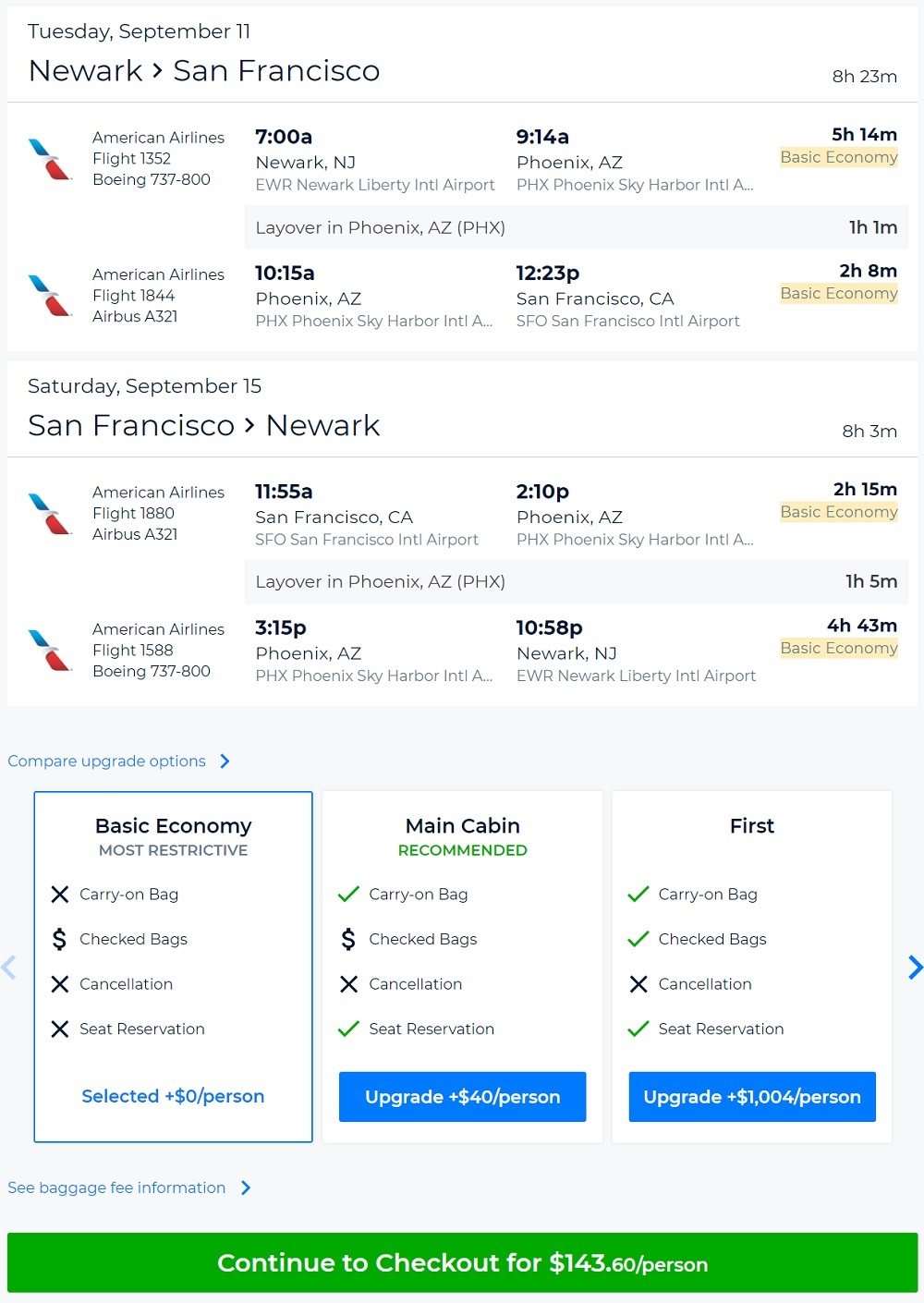Click American Airlines logo for Flight 1844
The image size is (924, 1303).
click(x=50, y=296)
